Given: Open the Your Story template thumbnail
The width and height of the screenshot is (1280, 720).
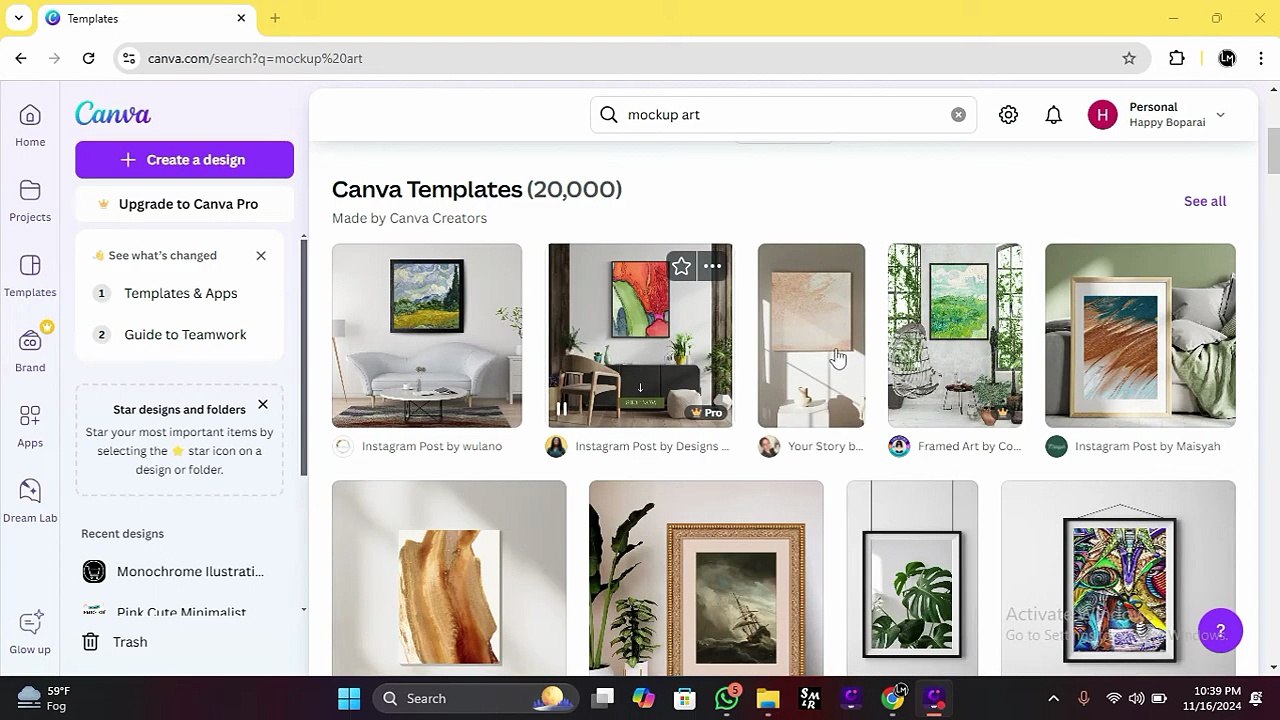Looking at the screenshot, I should [x=811, y=335].
